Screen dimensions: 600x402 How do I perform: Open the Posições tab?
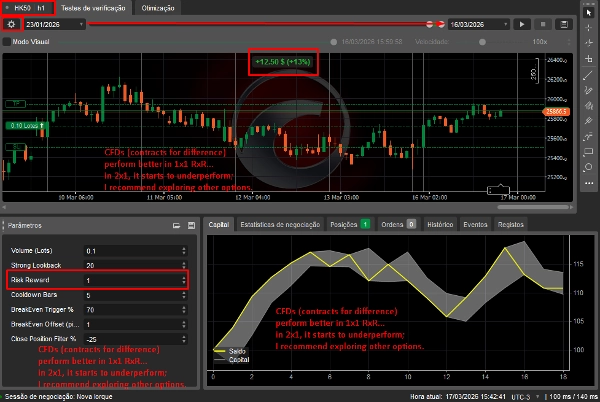click(x=344, y=225)
